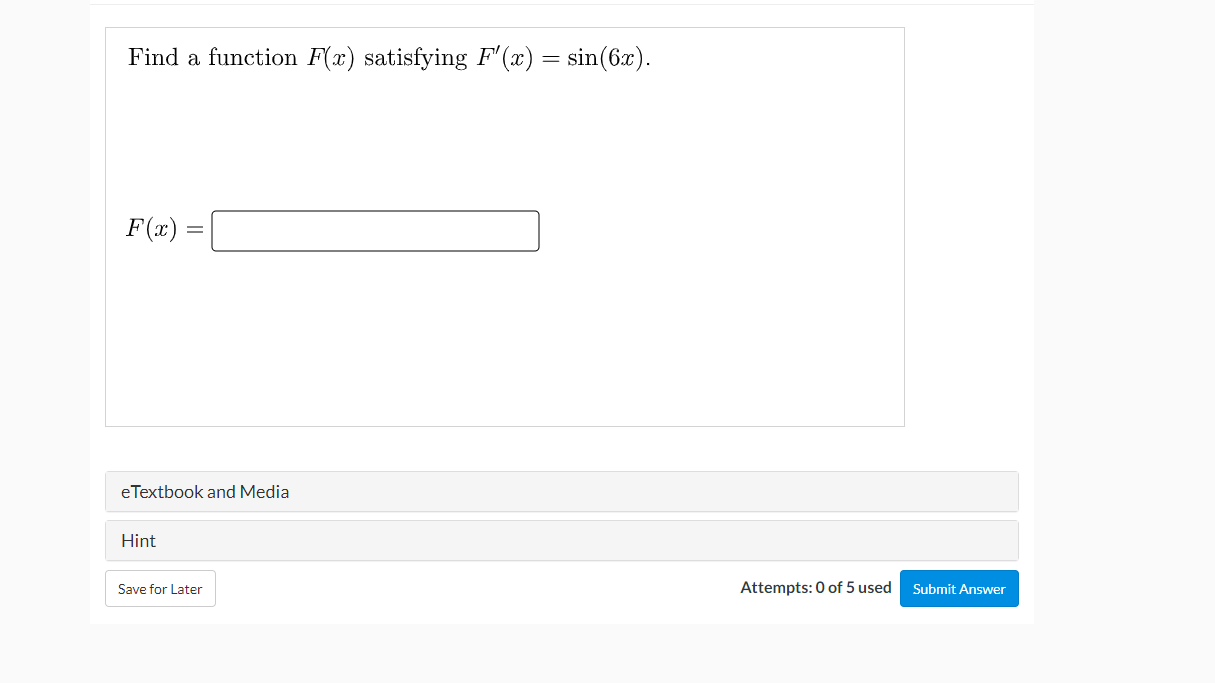Click inside the F(x) answer box

pyautogui.click(x=374, y=230)
